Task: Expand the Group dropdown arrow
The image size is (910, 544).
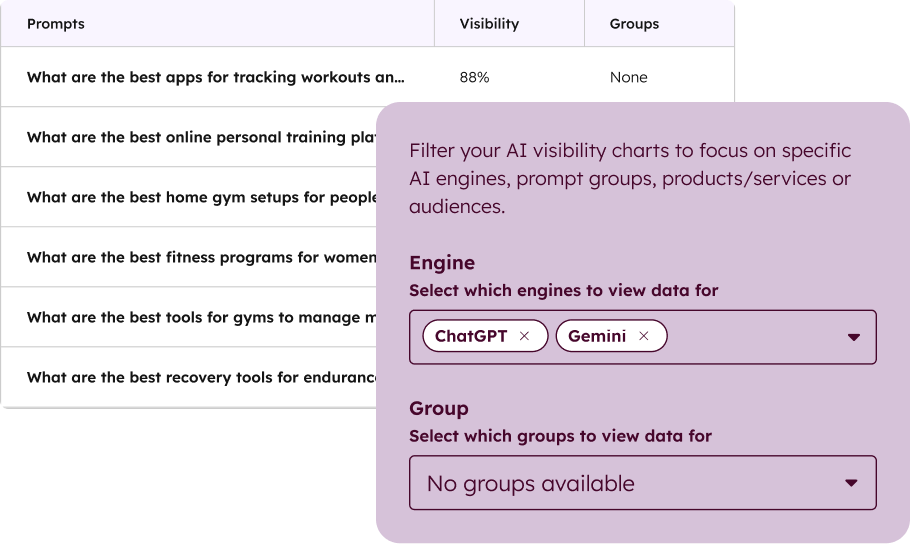Action: (851, 483)
